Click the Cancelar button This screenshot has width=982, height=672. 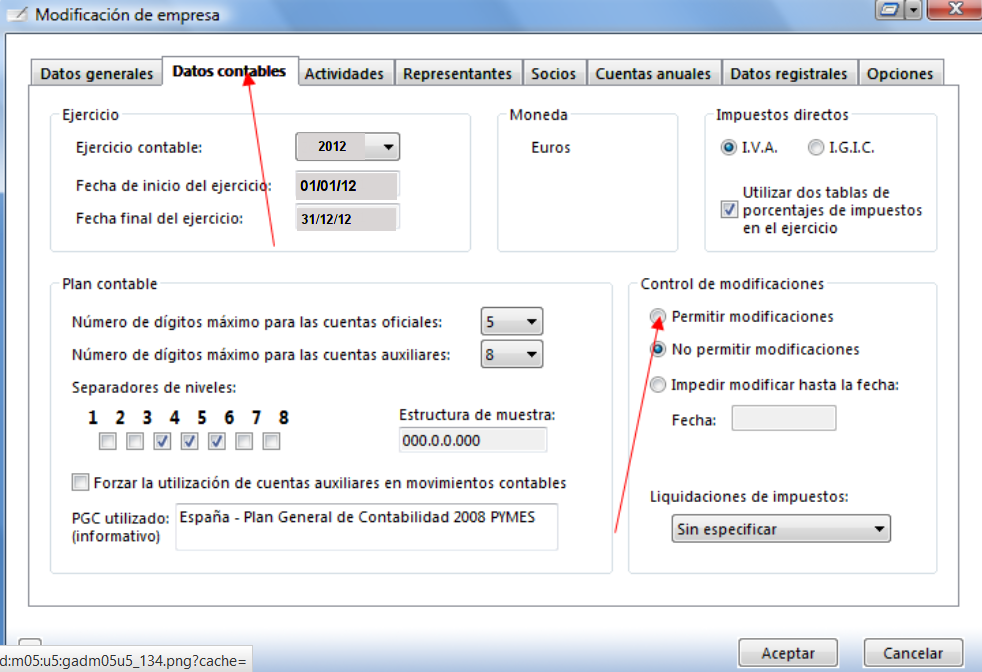pyautogui.click(x=912, y=653)
